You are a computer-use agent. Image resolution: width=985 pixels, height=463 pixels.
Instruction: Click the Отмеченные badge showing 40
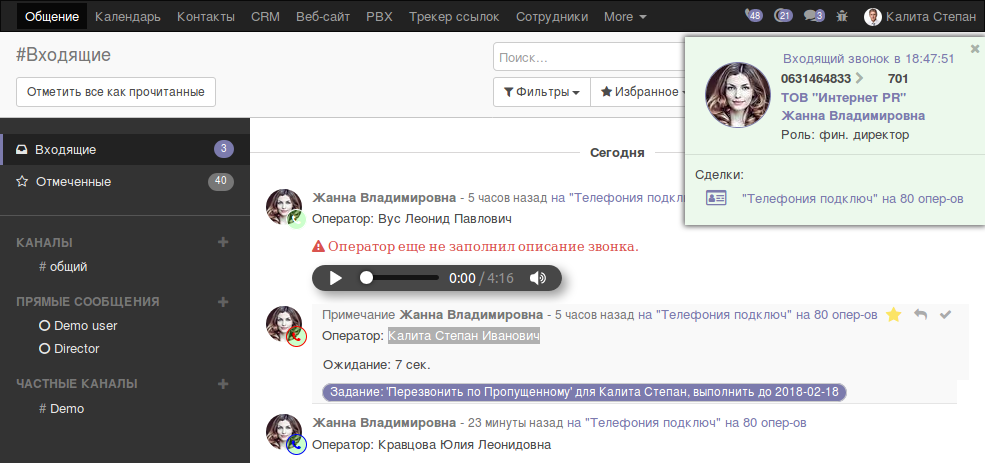(x=221, y=182)
